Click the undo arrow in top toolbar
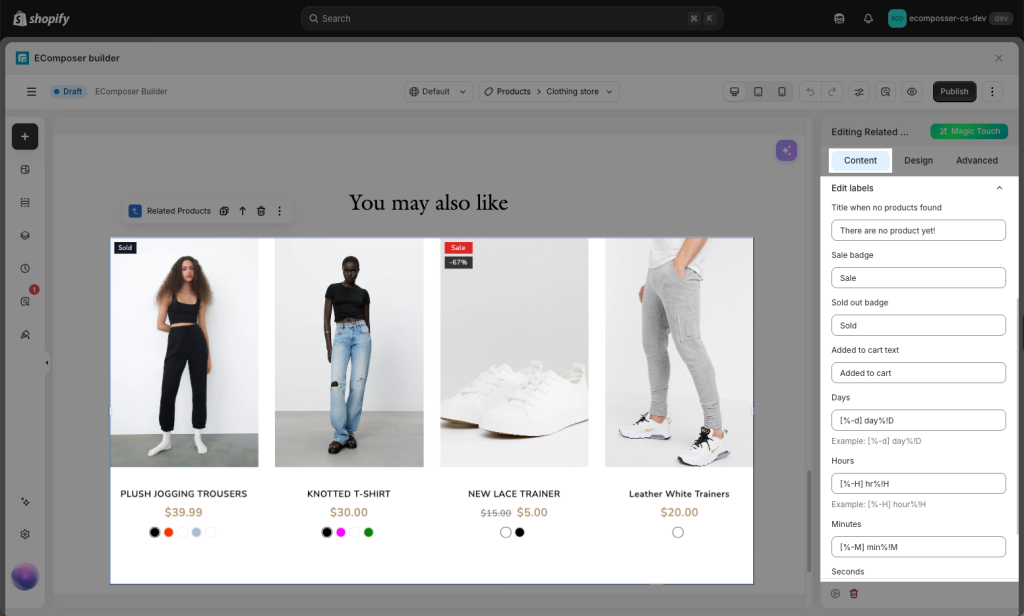 tap(810, 91)
